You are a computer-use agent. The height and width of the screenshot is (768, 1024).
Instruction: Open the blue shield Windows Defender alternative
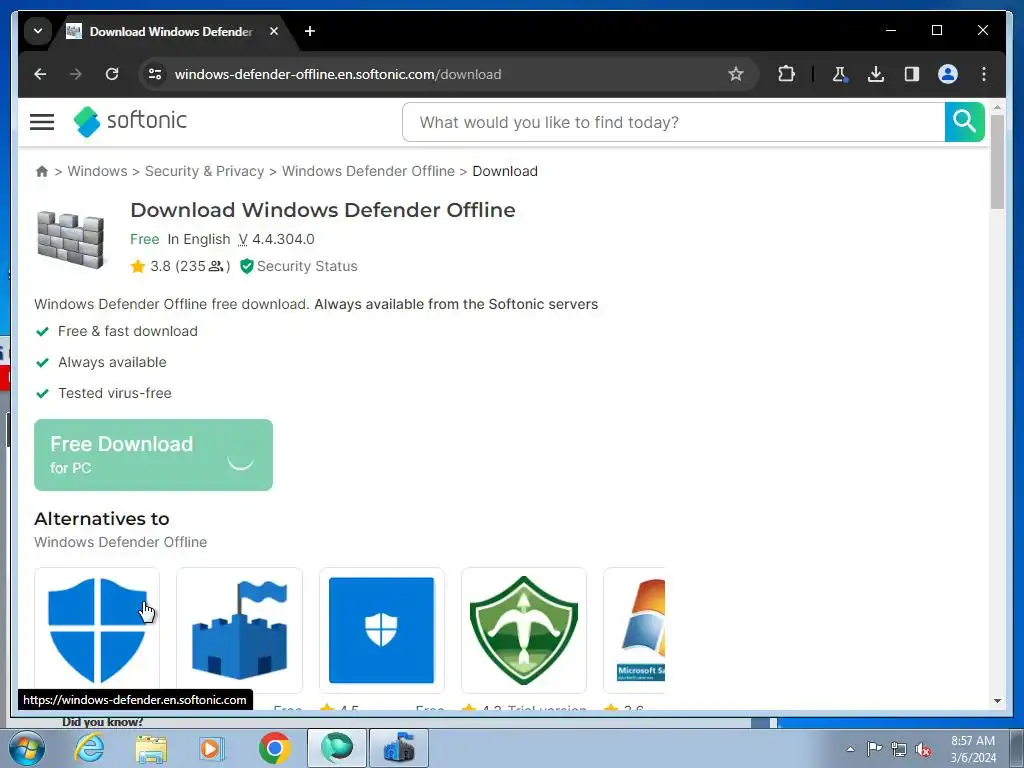pos(97,630)
